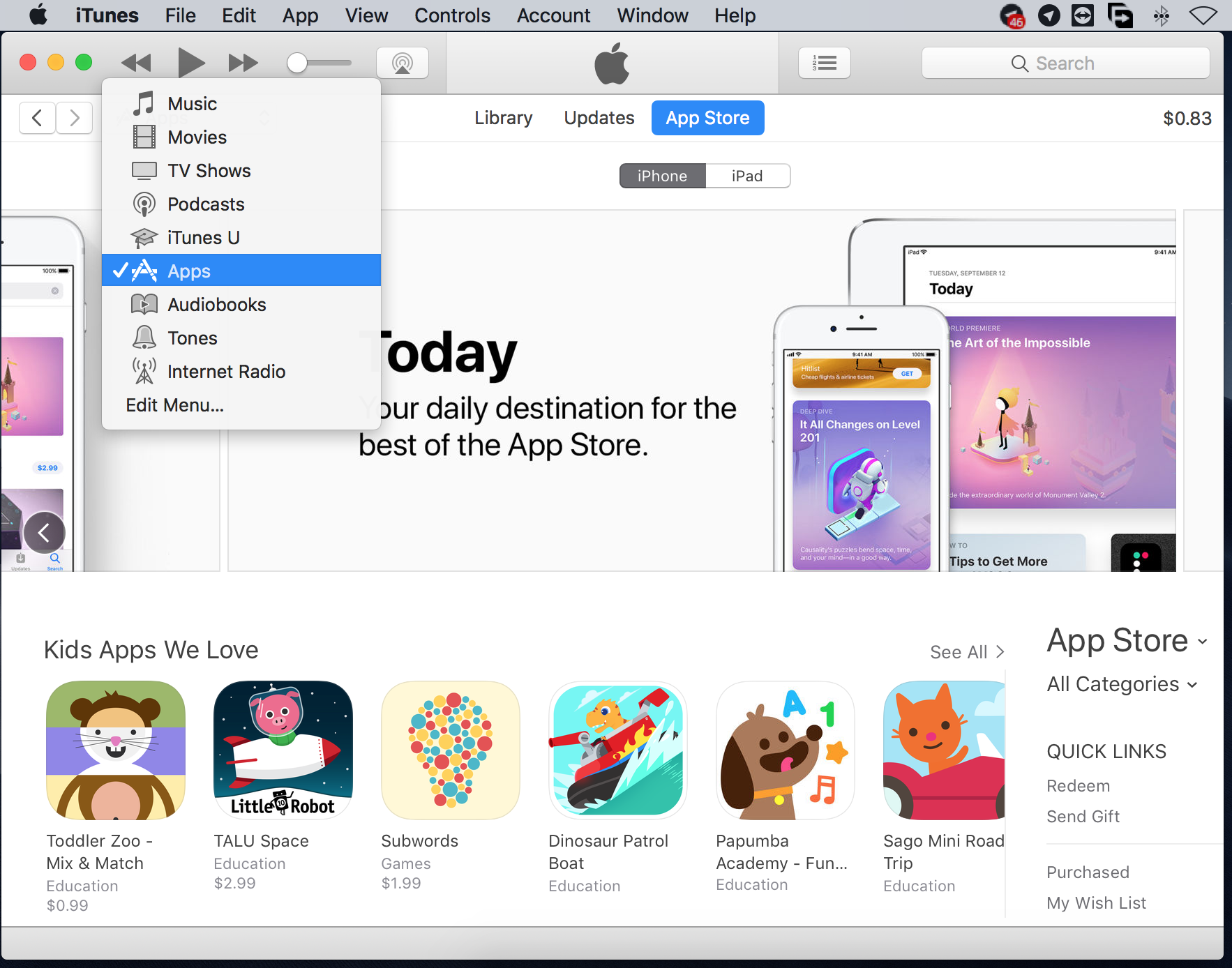Open the Dinosaur Patrol Boat icon
Image resolution: width=1232 pixels, height=968 pixels.
[618, 750]
